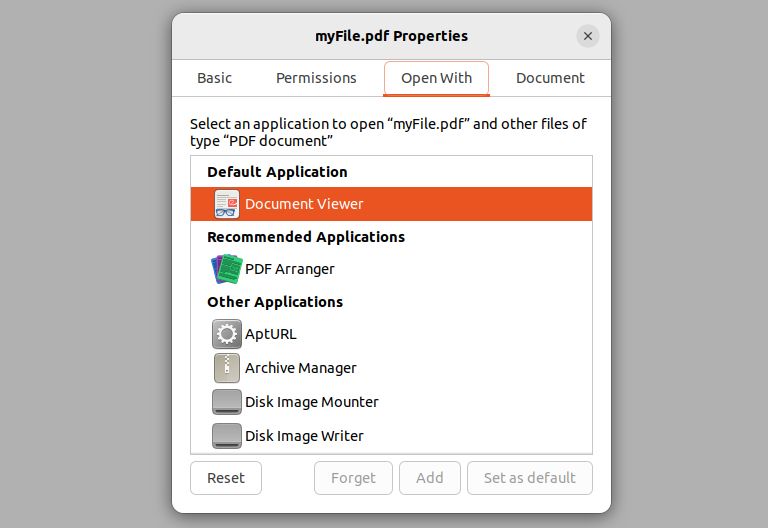Click the Forget button
The height and width of the screenshot is (528, 768).
click(x=353, y=478)
